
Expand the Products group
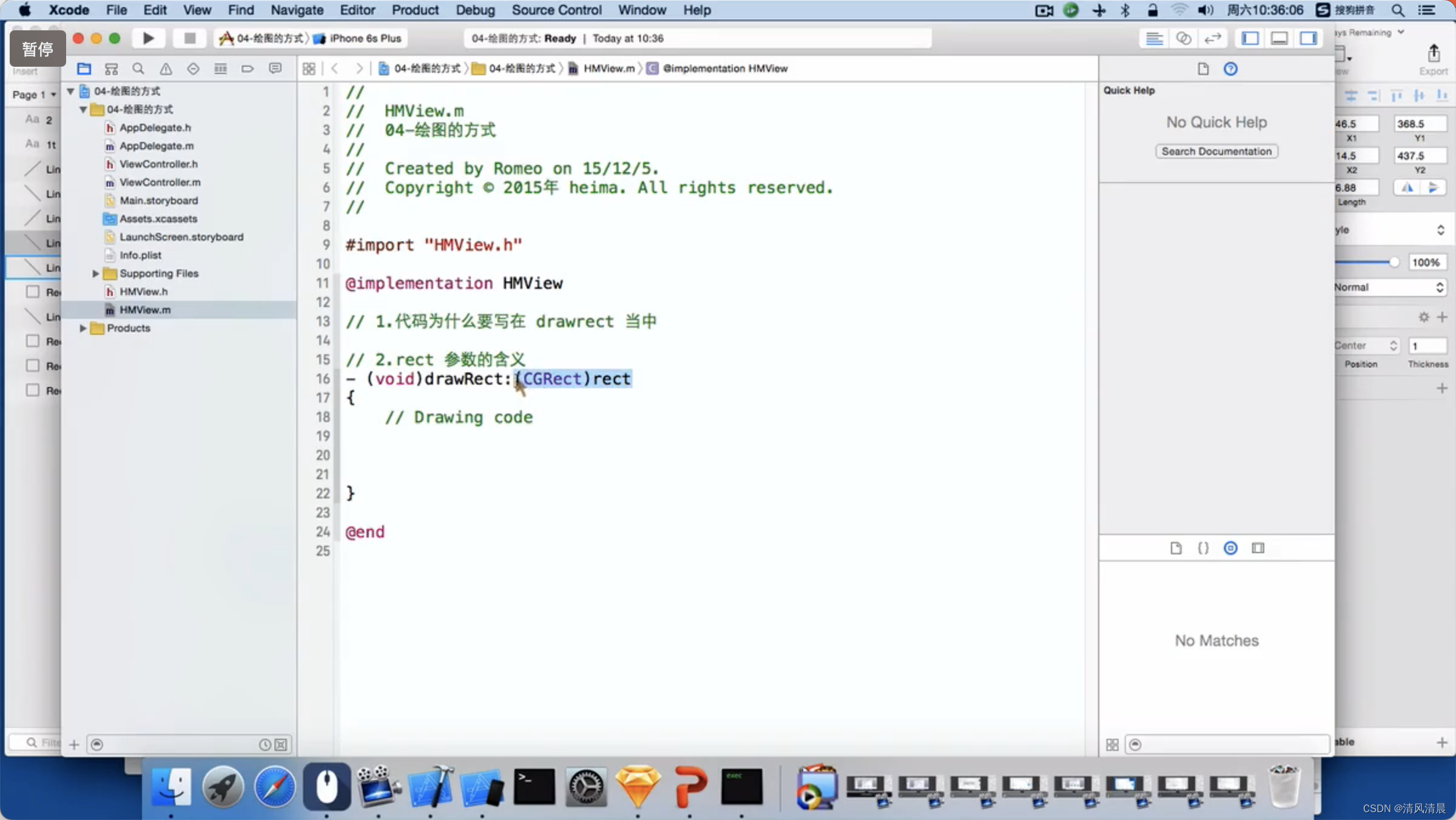click(x=83, y=328)
